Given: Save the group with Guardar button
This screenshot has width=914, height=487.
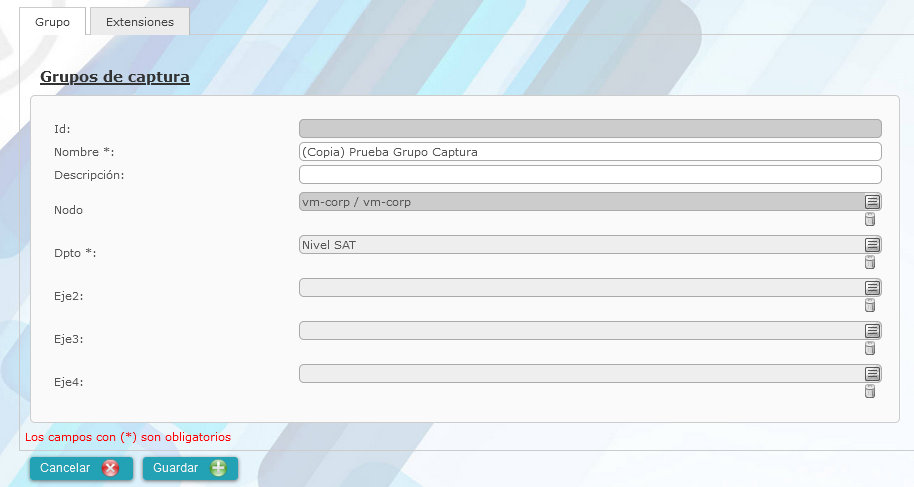Looking at the screenshot, I should [x=190, y=468].
